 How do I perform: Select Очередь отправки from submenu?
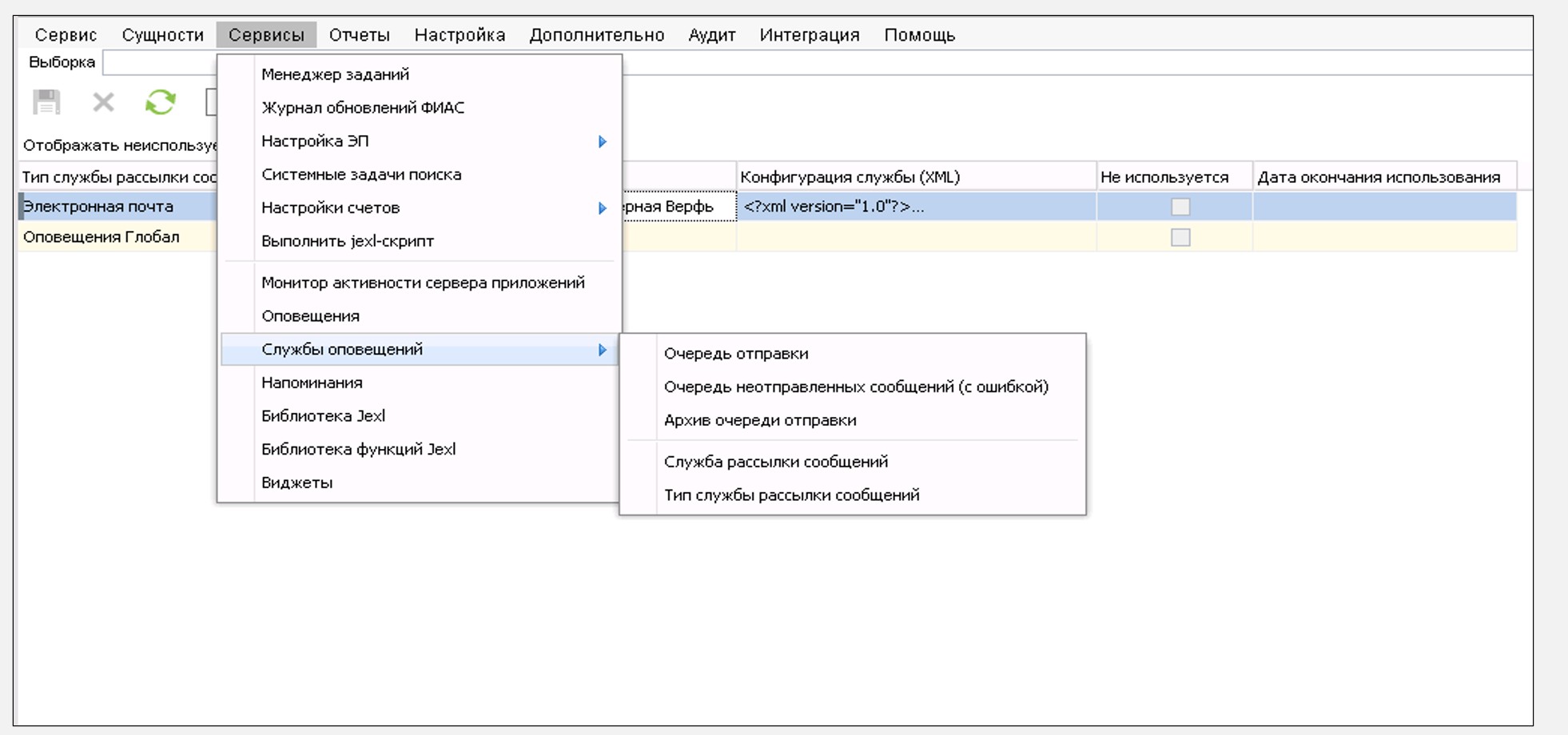735,354
